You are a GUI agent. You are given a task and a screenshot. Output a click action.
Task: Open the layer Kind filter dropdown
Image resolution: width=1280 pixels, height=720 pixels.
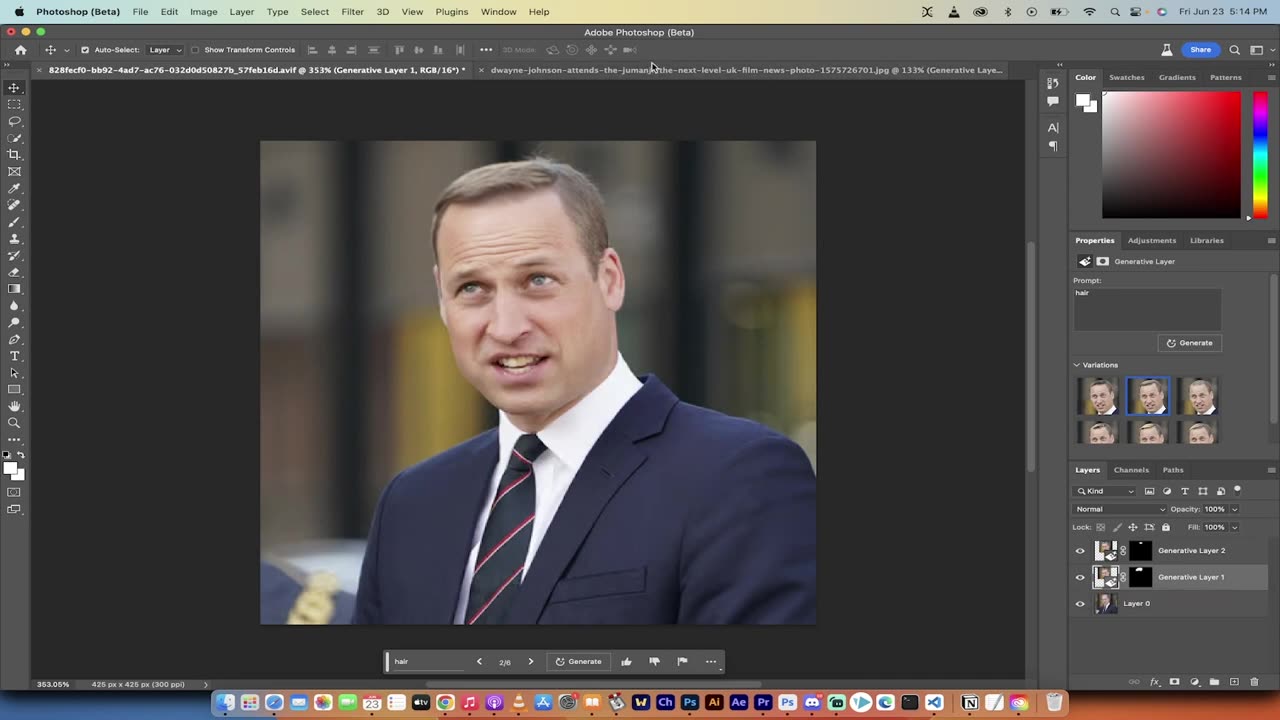pyautogui.click(x=1106, y=491)
